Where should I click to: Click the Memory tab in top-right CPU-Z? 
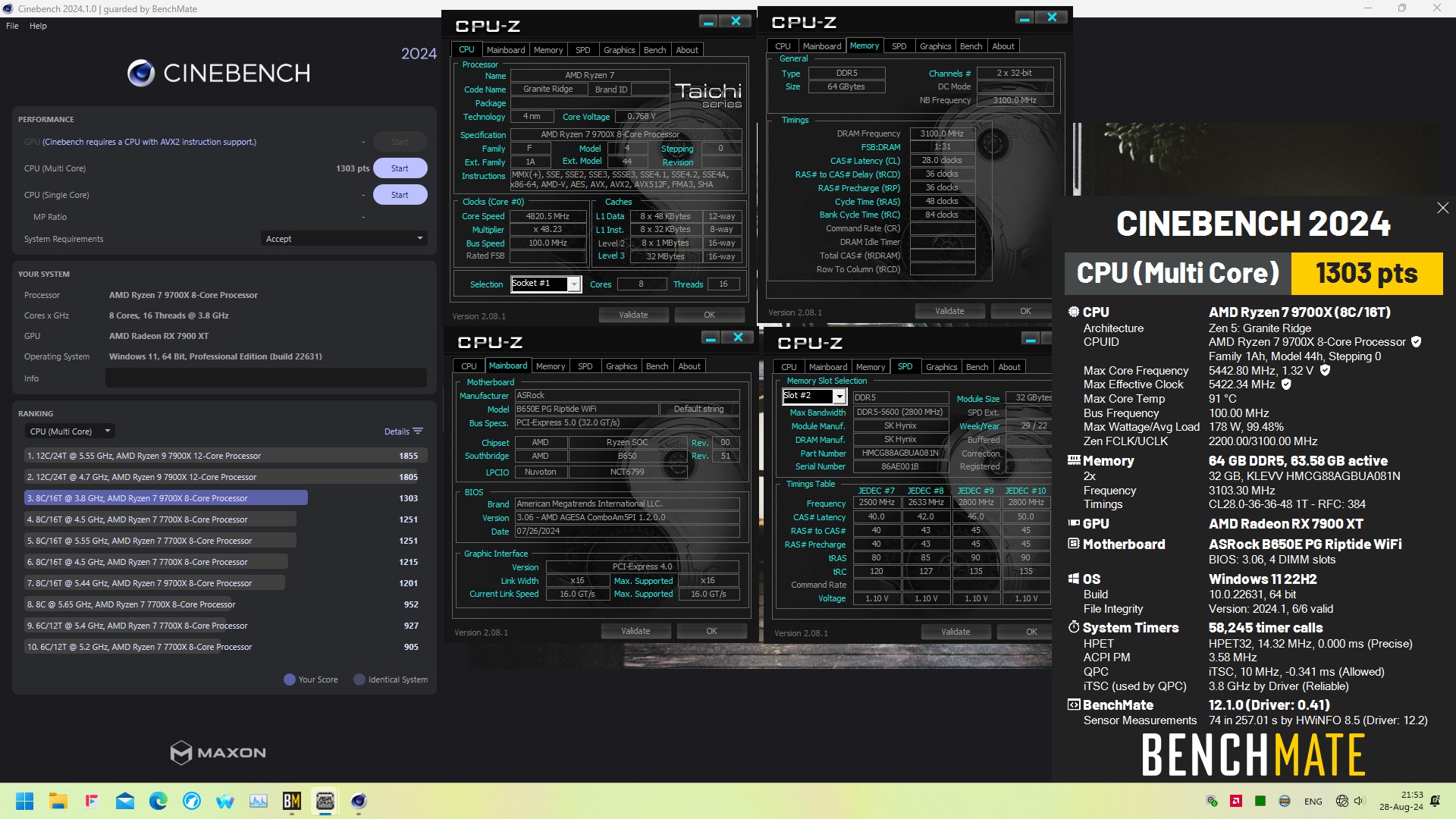point(864,46)
